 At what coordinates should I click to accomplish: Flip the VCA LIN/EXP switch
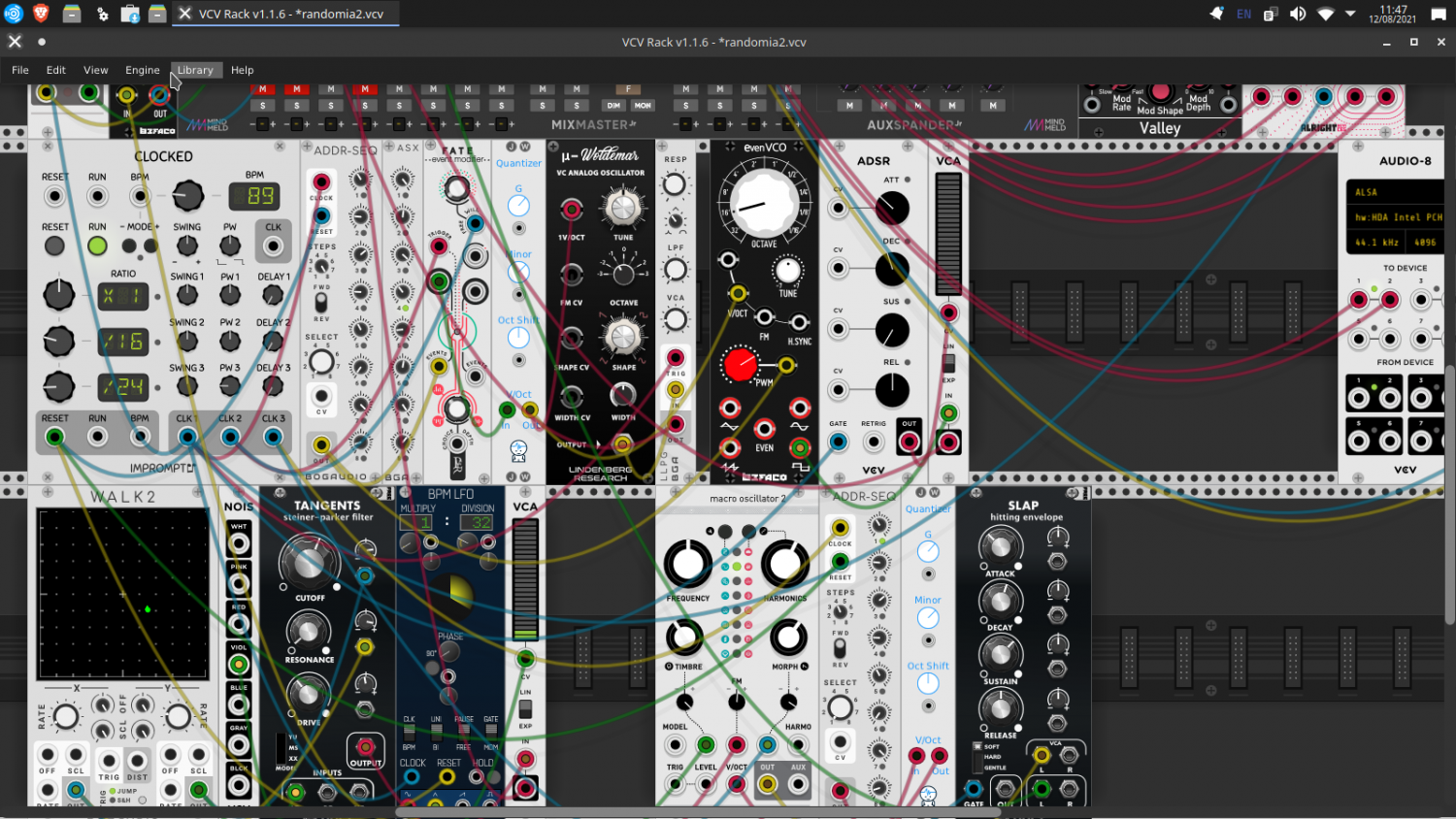pos(948,363)
